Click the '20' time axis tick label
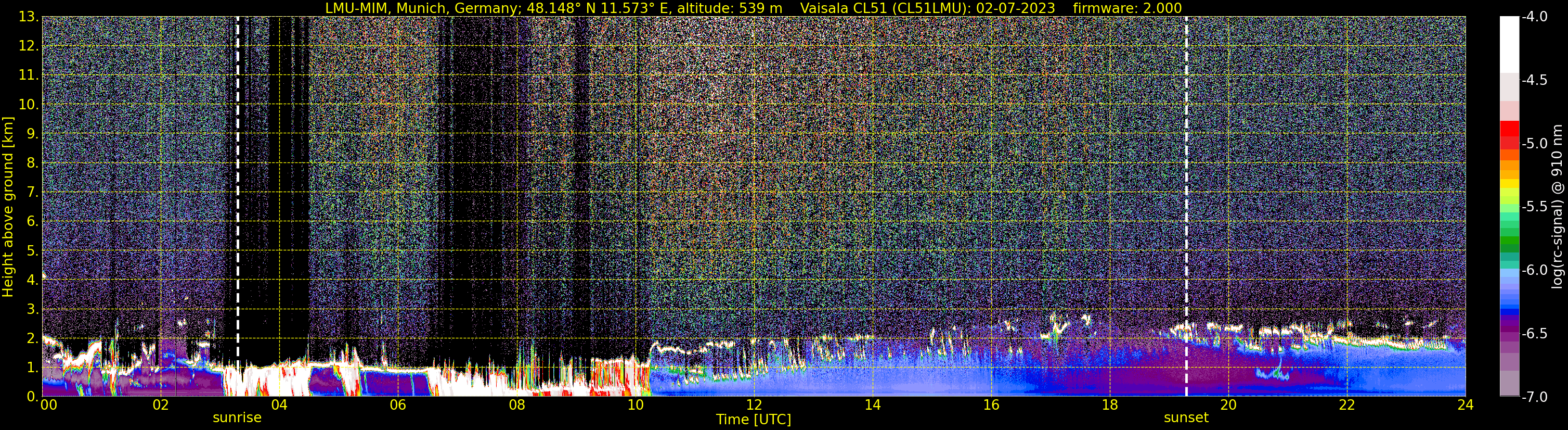 tap(1228, 405)
